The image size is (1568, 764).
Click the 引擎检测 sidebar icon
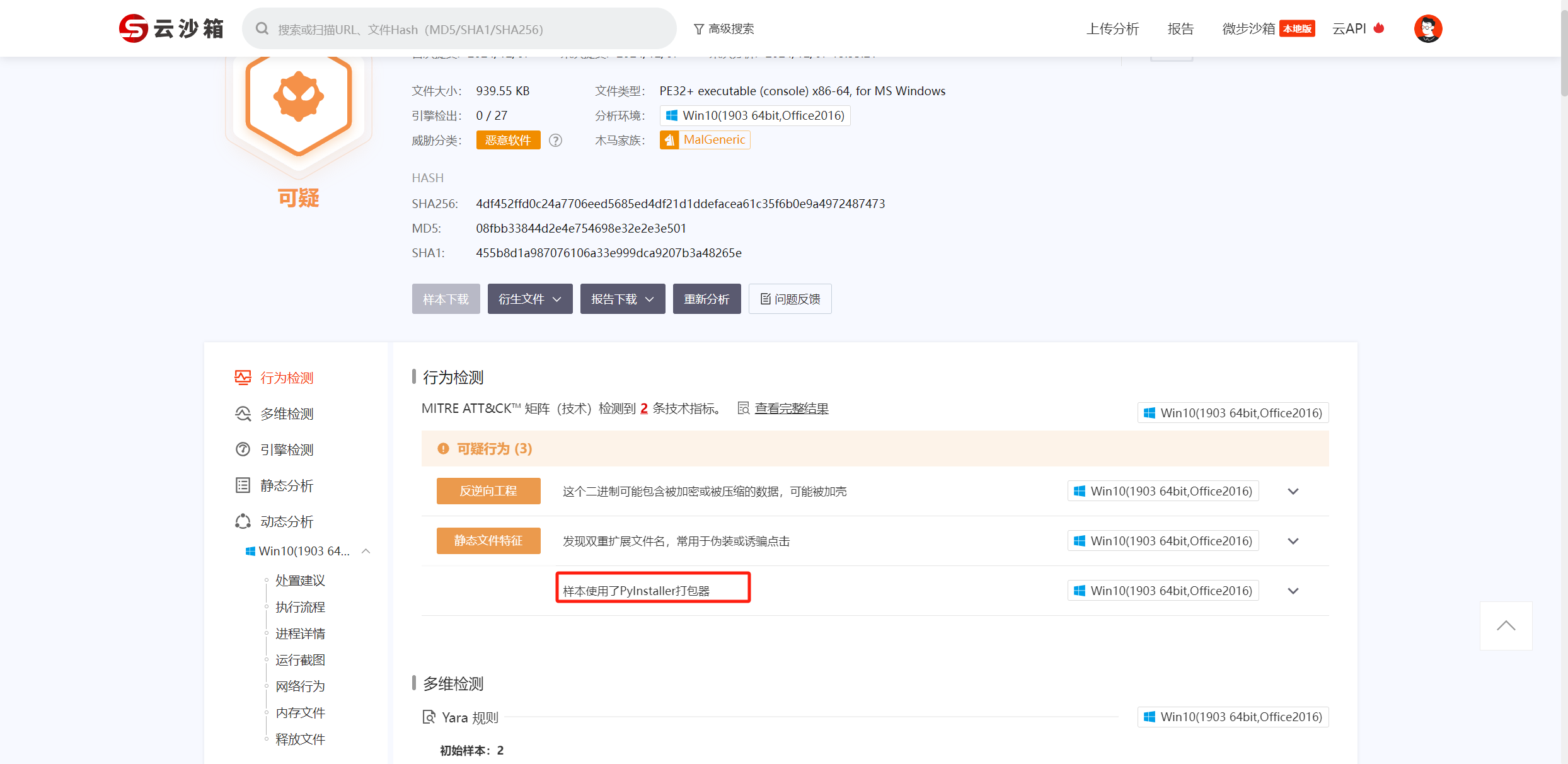click(243, 449)
